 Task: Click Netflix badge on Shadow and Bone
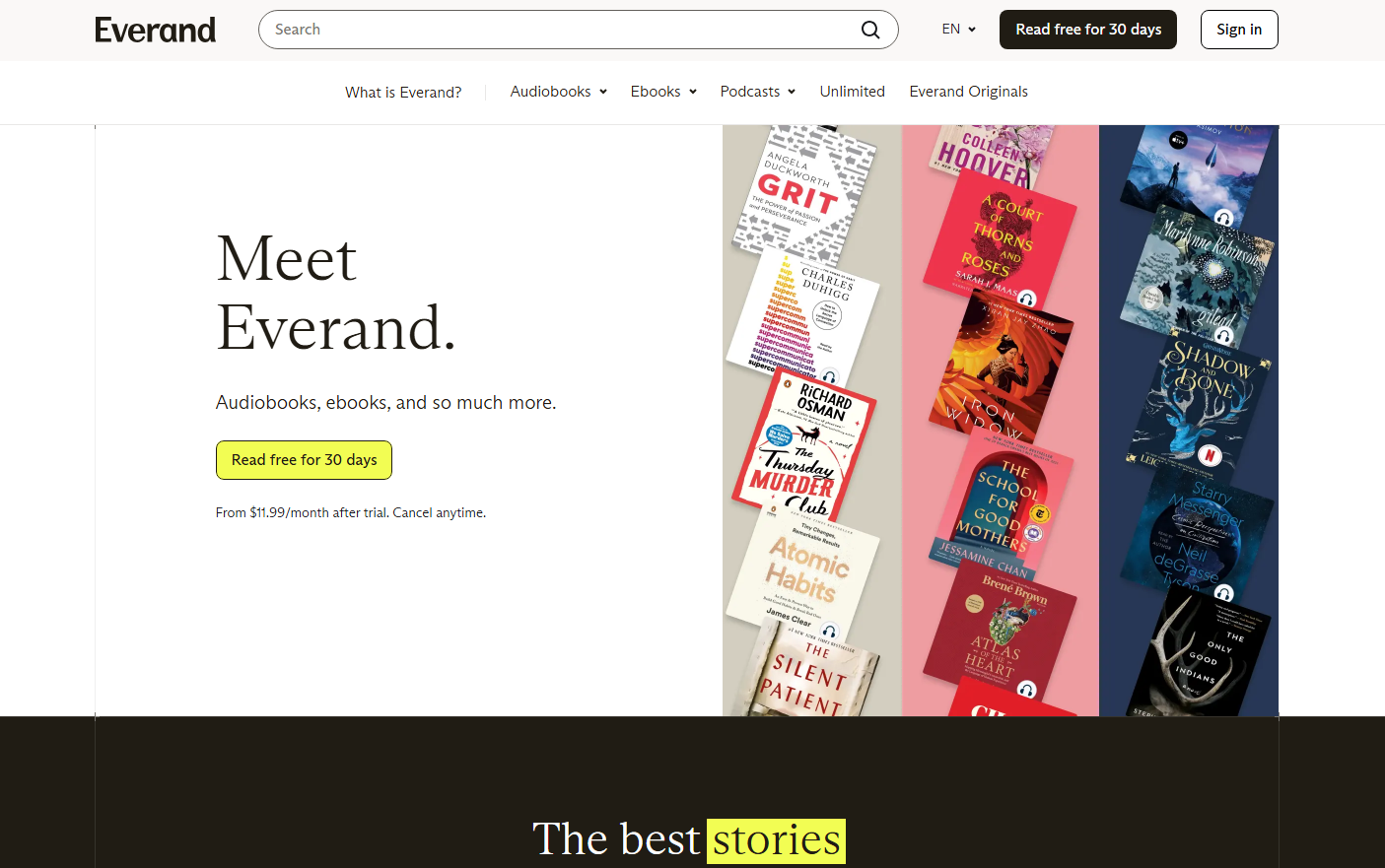pos(1211,455)
